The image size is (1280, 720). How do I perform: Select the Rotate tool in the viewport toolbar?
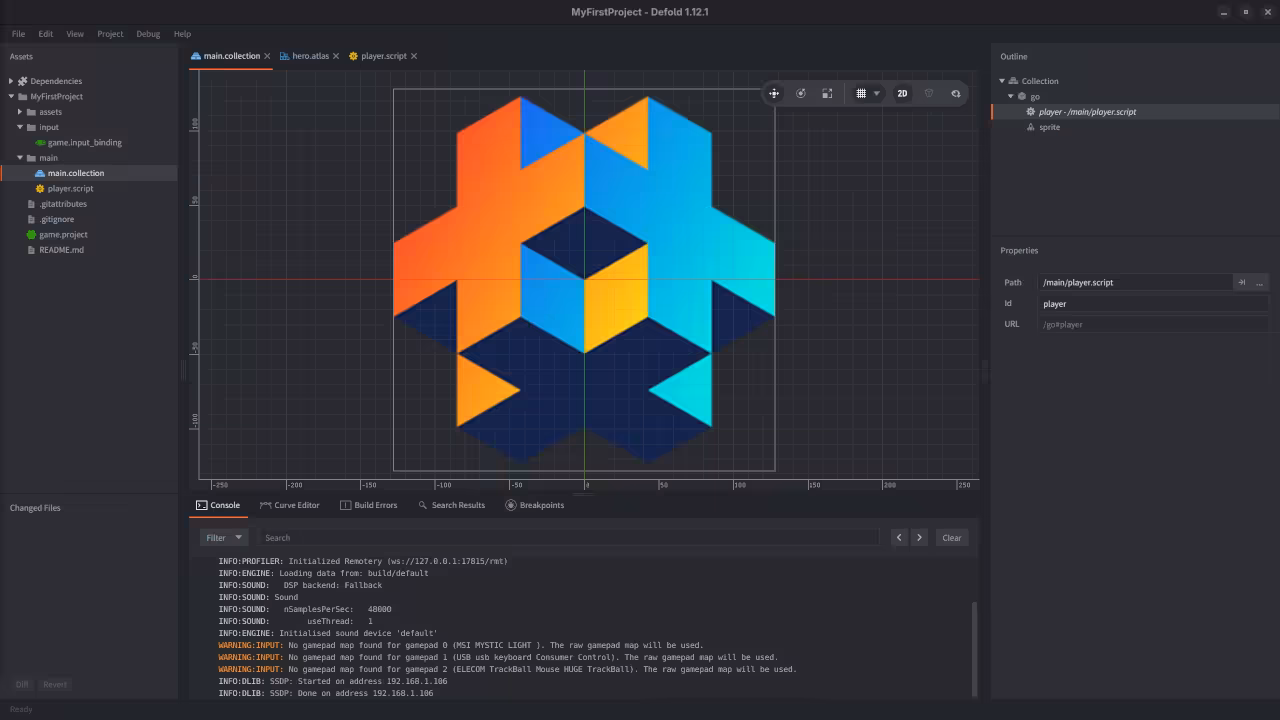tap(801, 93)
